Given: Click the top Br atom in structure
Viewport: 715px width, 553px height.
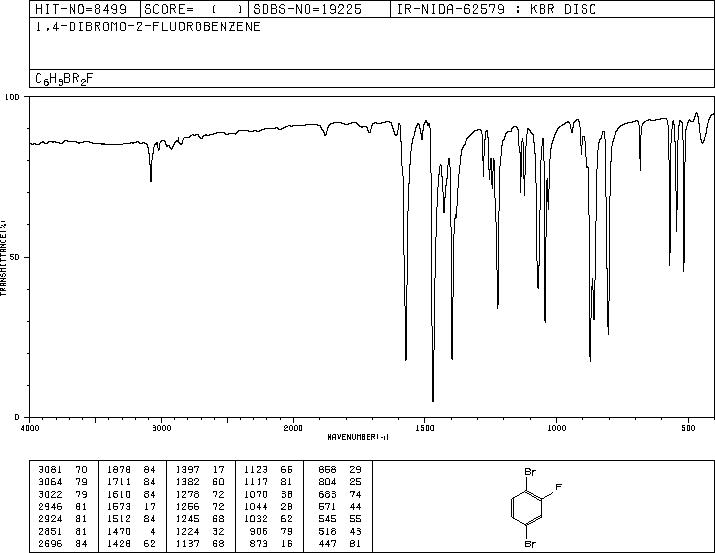Looking at the screenshot, I should click(x=530, y=472).
